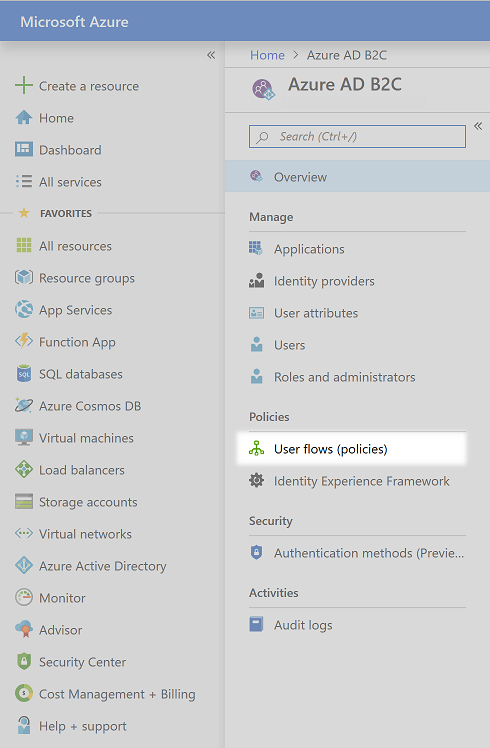Viewport: 490px width, 748px height.
Task: Open Cost Management + Billing
Action: click(117, 694)
